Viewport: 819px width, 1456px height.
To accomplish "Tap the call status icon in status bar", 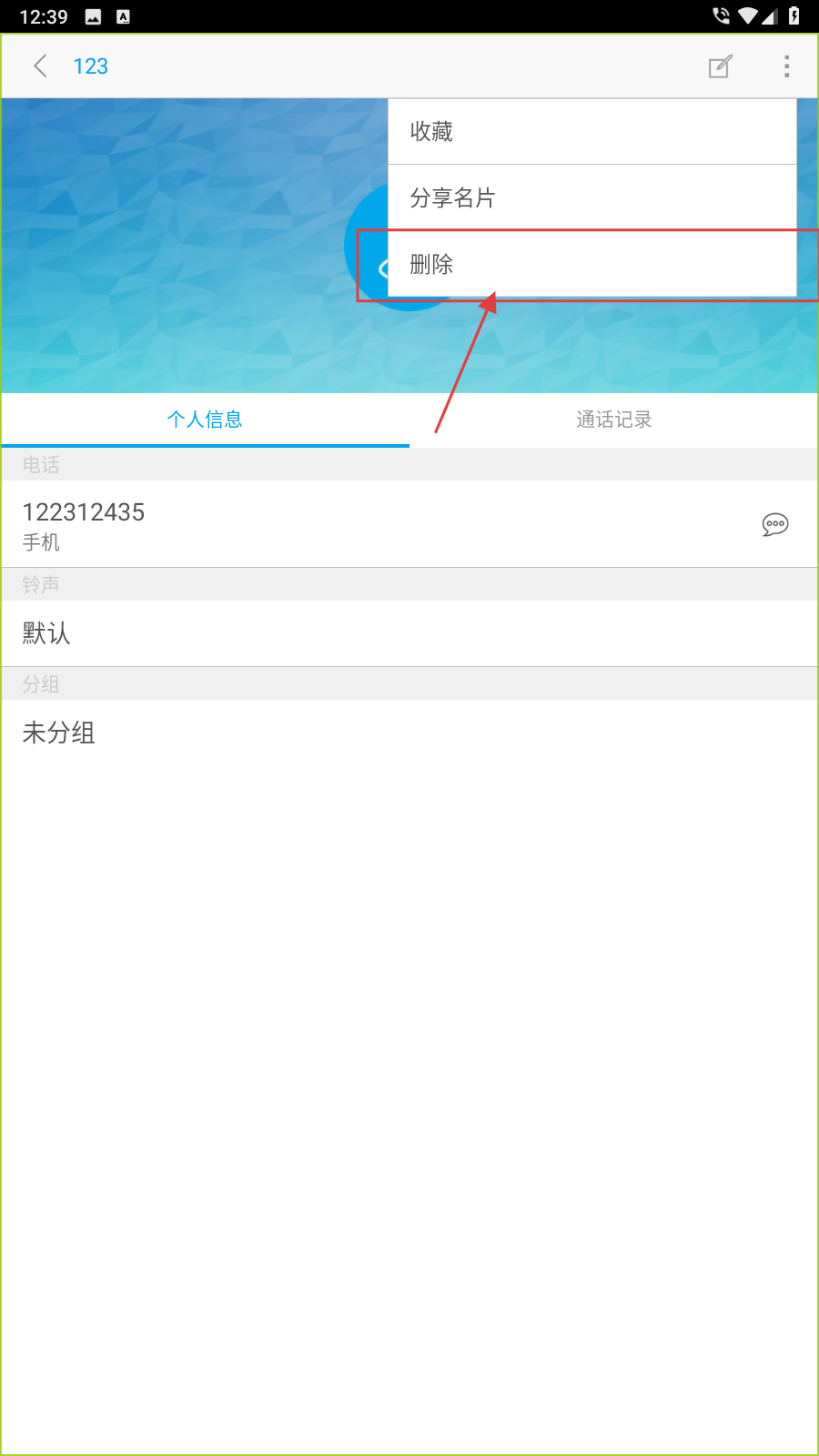I will click(x=721, y=15).
